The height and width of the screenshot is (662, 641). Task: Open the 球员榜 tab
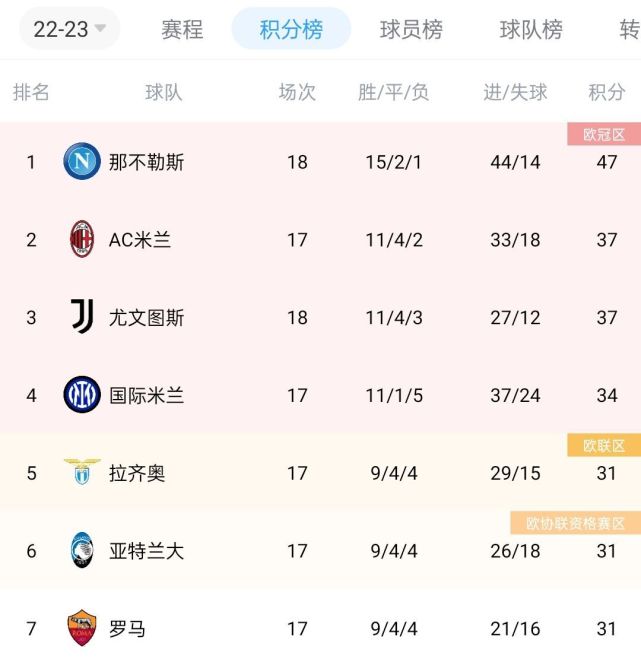pos(411,29)
